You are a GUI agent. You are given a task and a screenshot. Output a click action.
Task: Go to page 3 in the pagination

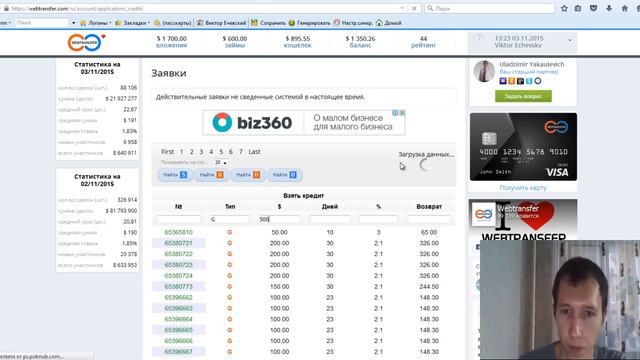coord(201,151)
